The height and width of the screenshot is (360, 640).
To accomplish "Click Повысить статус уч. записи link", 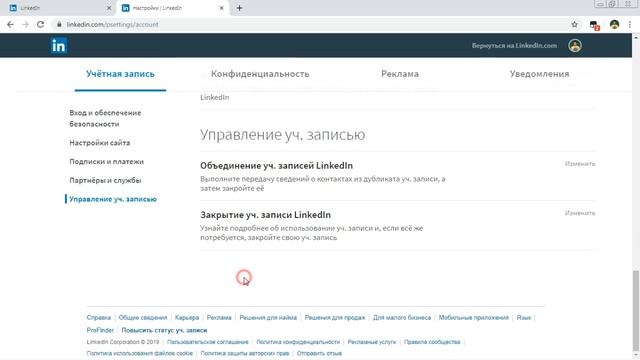I will [164, 330].
